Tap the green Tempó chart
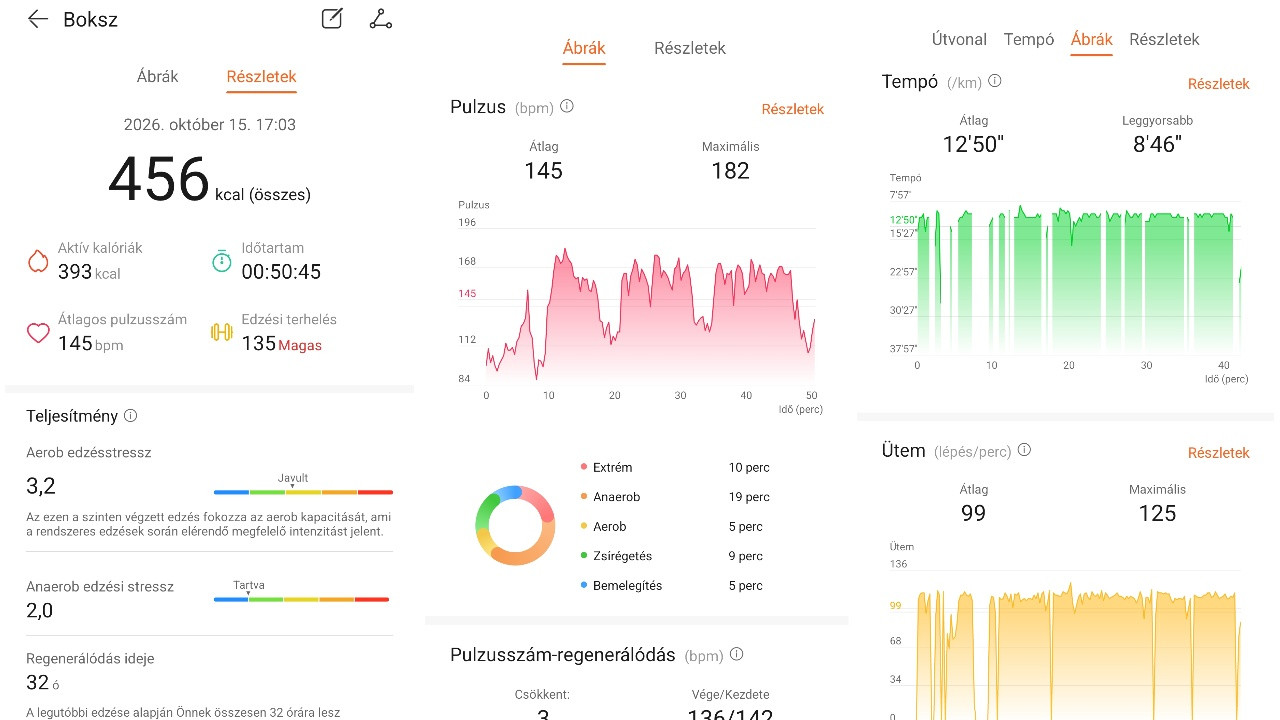Screen dimensions: 1280x720 pyautogui.click(x=1079, y=280)
